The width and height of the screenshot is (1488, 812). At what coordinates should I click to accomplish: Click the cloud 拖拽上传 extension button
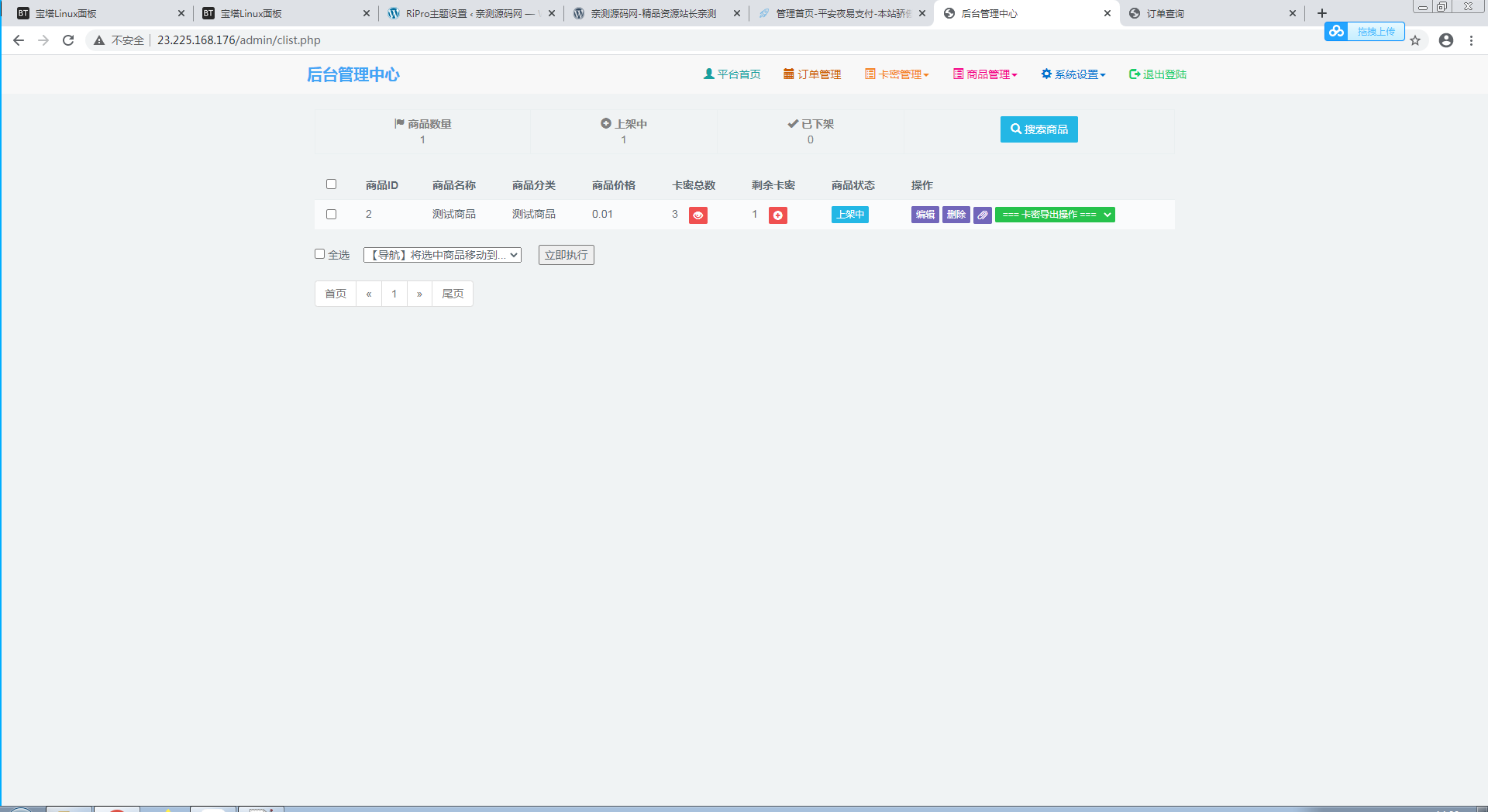[1364, 31]
